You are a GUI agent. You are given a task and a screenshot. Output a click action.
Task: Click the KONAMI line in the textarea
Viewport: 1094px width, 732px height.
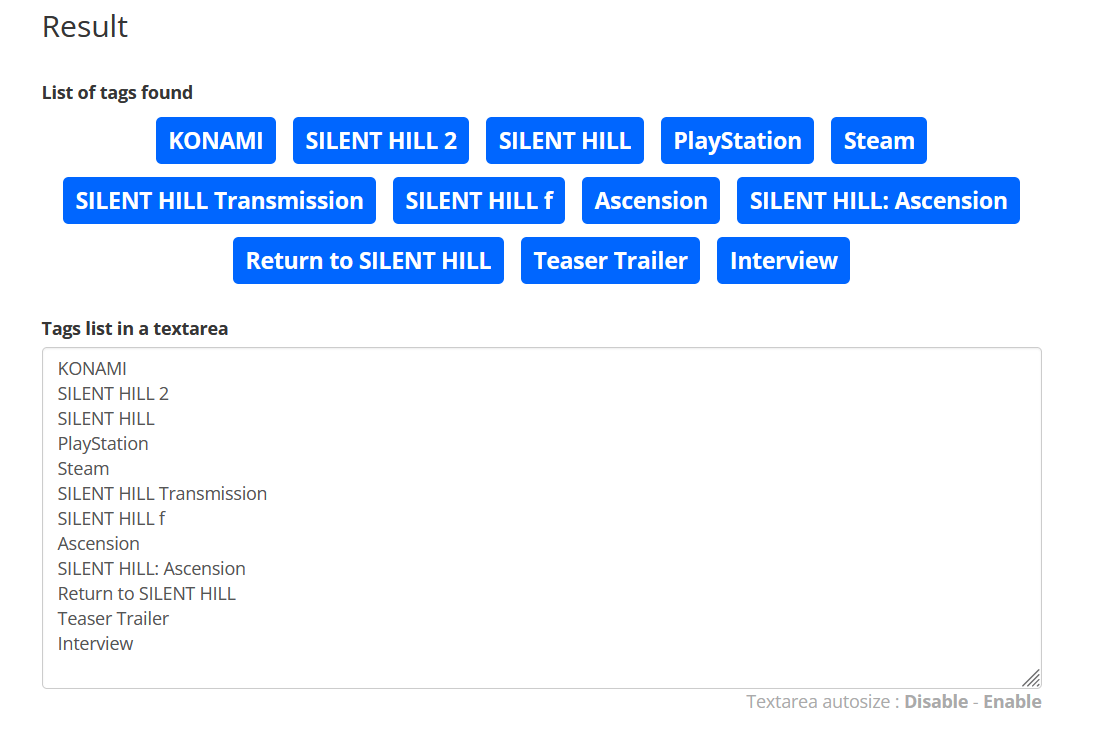[x=92, y=368]
